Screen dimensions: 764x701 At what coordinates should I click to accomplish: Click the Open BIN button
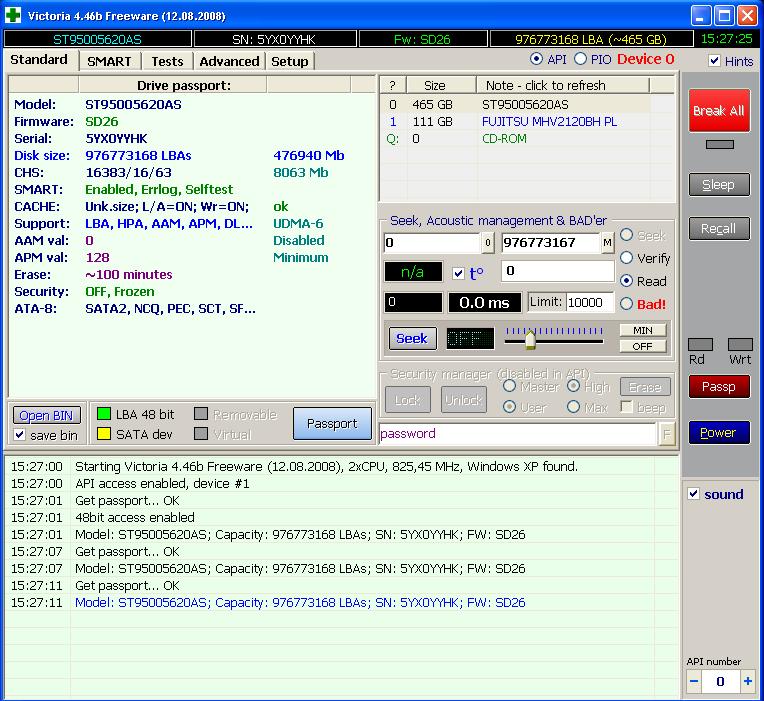click(x=47, y=415)
